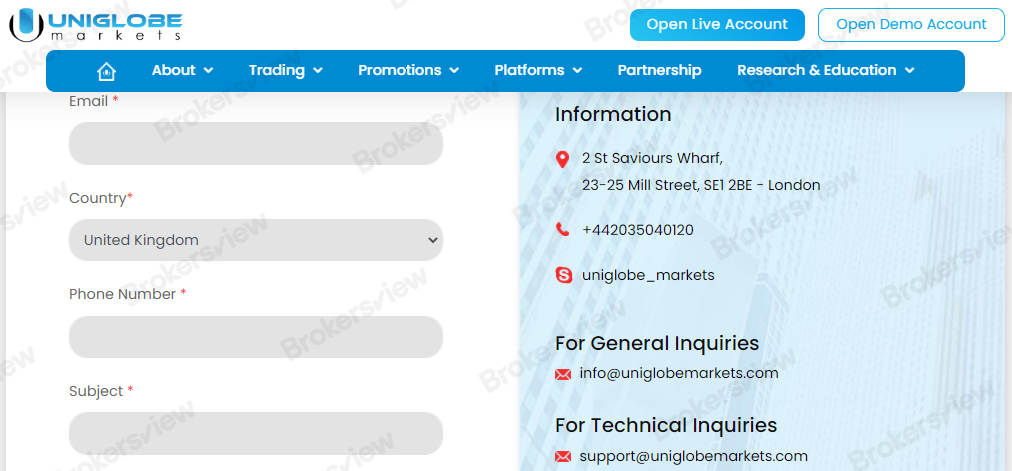The height and width of the screenshot is (471, 1012).
Task: Click the uniglobe_markets Skype handle
Action: tap(648, 275)
